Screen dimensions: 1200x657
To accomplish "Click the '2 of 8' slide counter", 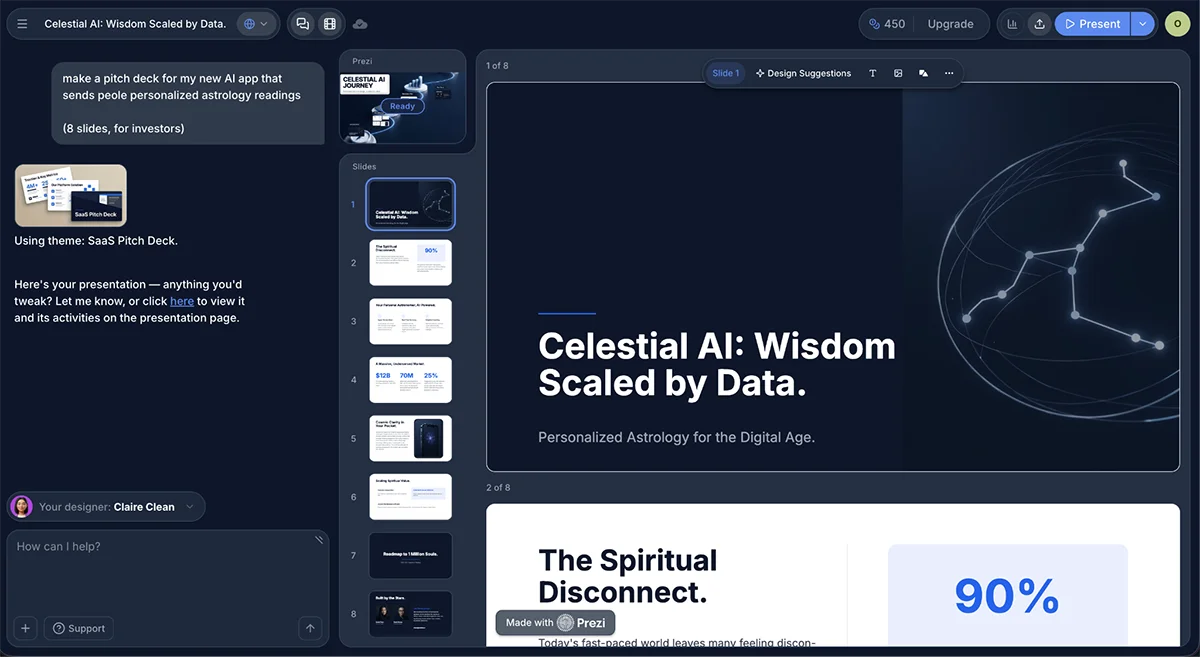I will (498, 488).
